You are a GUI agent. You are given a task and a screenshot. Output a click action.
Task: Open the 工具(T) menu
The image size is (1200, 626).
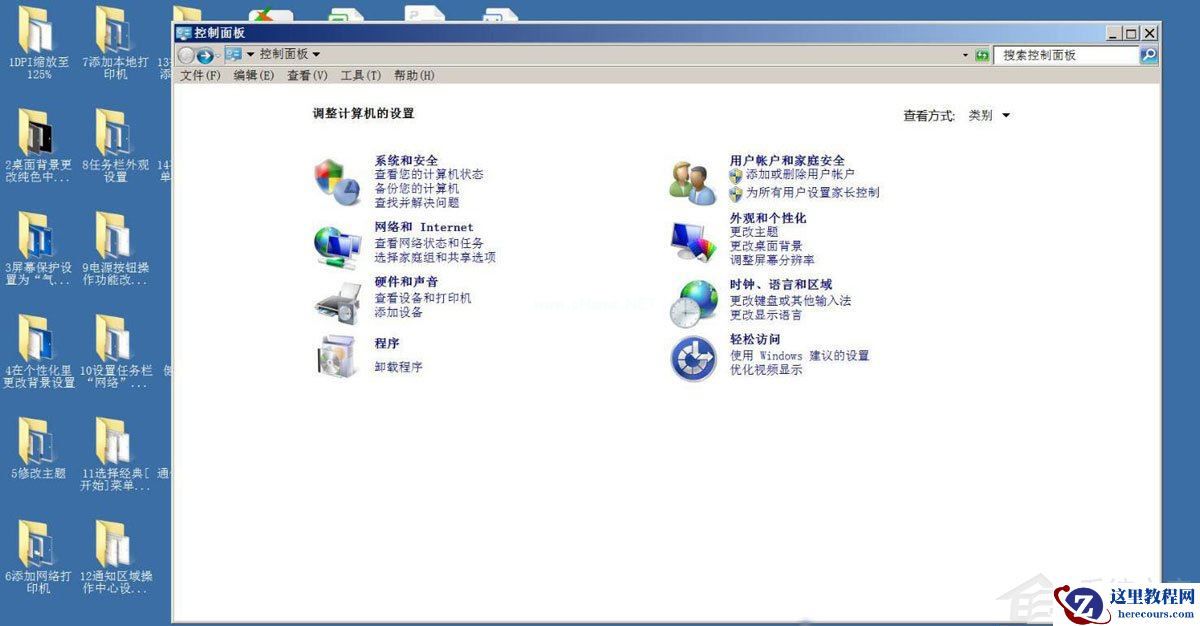(x=364, y=75)
